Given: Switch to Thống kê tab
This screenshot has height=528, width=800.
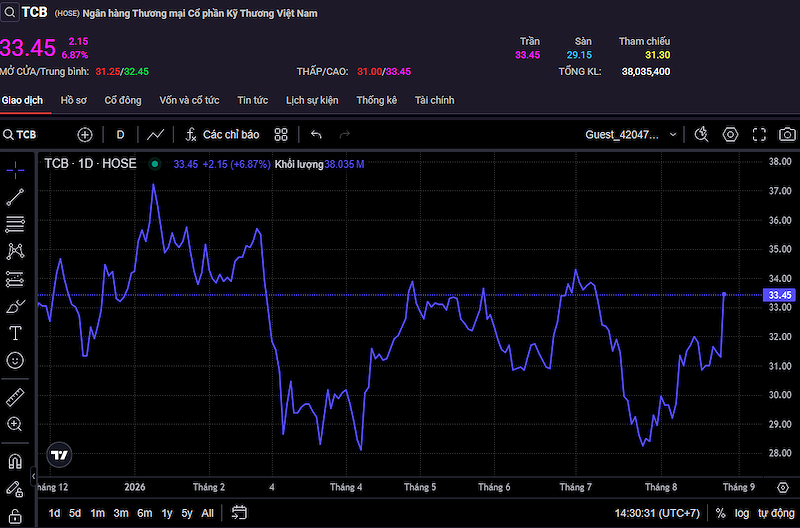Looking at the screenshot, I should coord(377,100).
